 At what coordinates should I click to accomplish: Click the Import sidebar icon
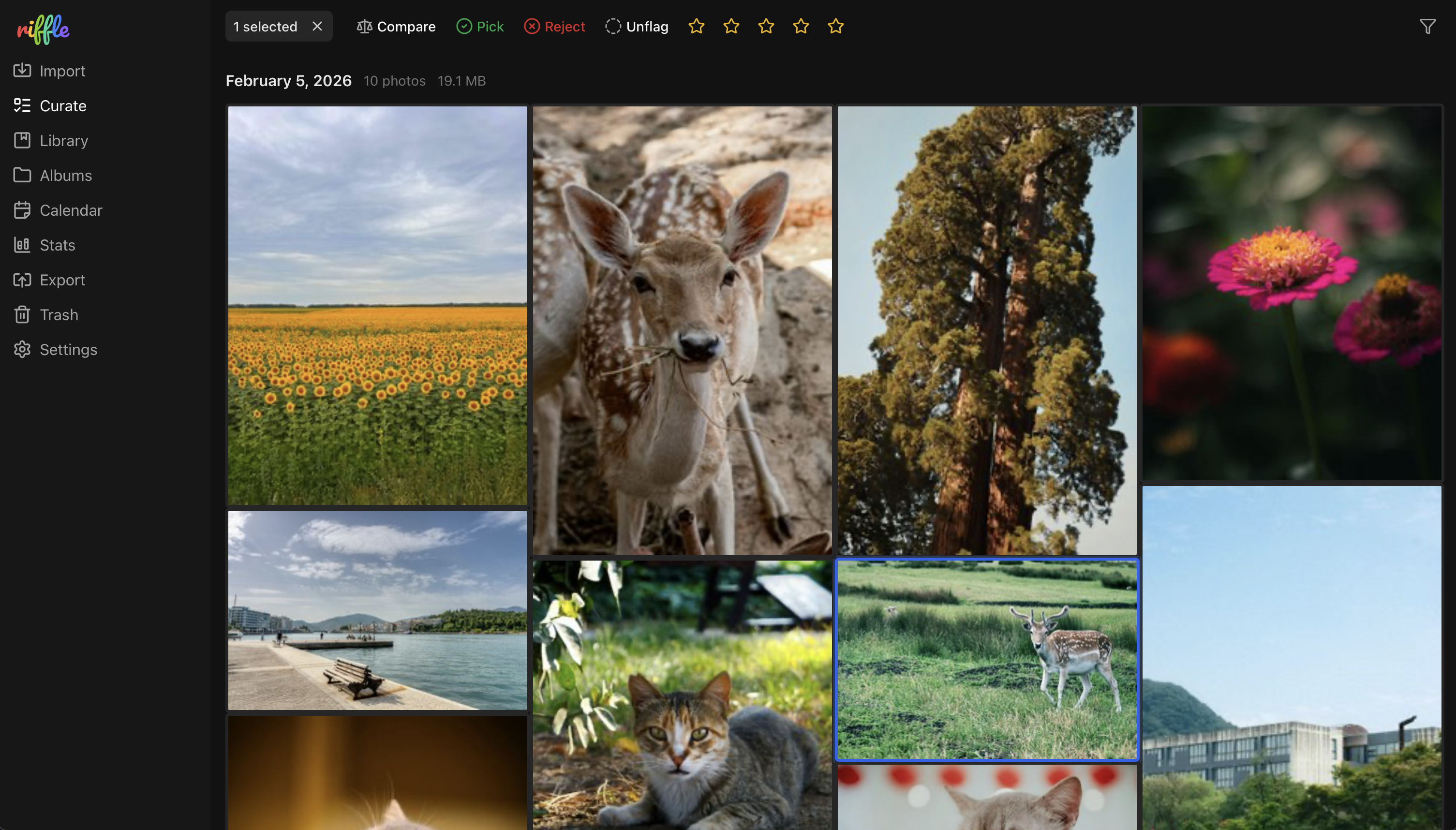coord(22,71)
